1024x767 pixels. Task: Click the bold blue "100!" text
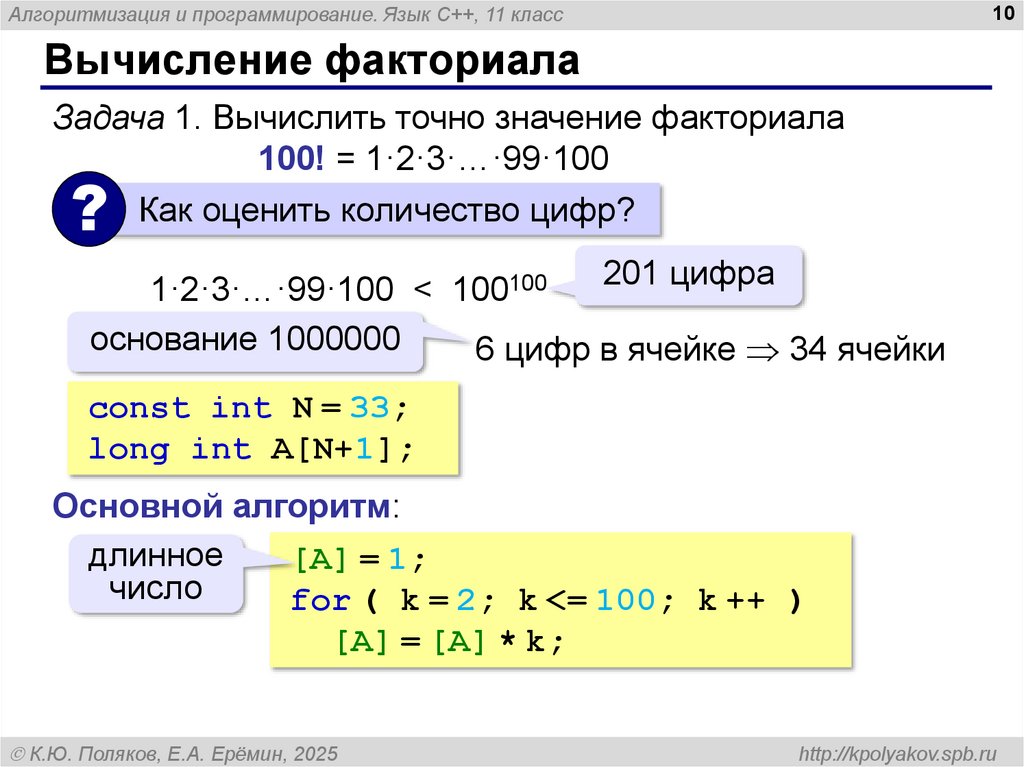(291, 158)
